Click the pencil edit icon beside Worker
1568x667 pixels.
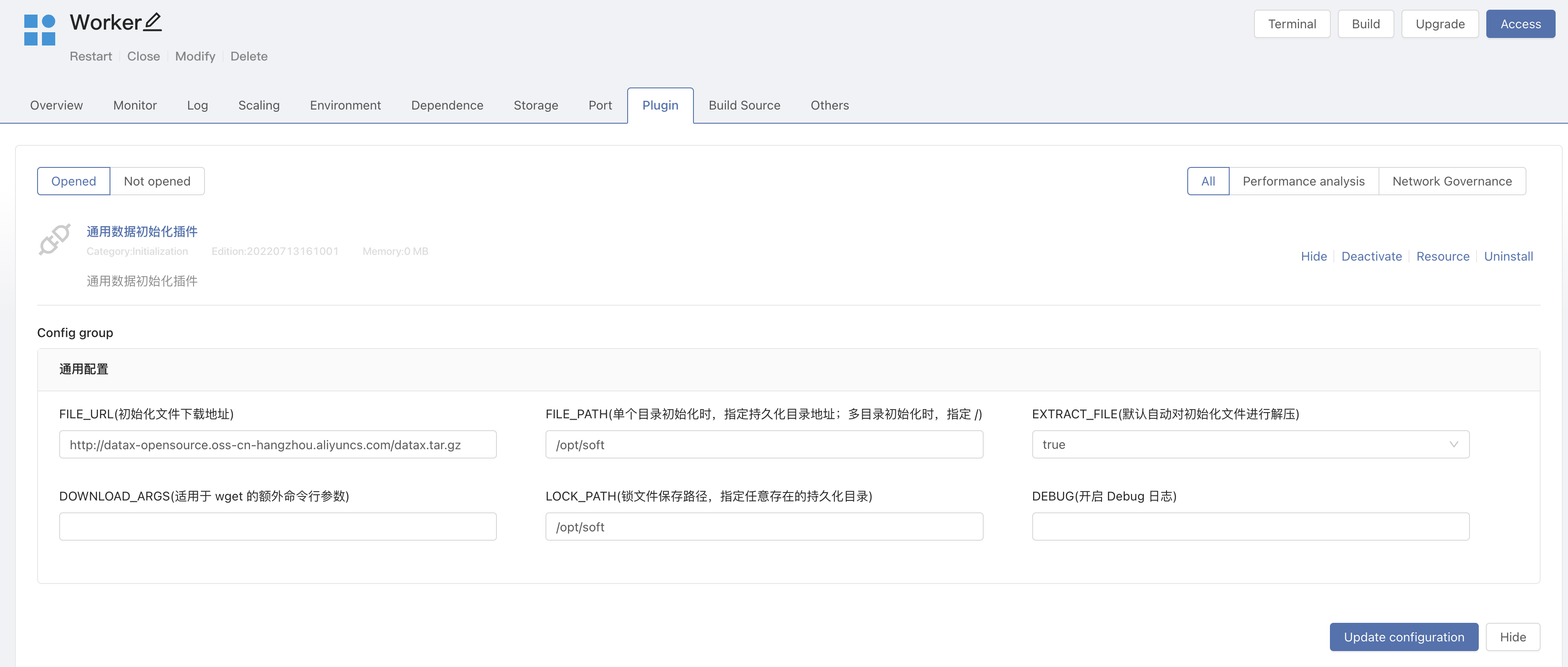pos(153,23)
